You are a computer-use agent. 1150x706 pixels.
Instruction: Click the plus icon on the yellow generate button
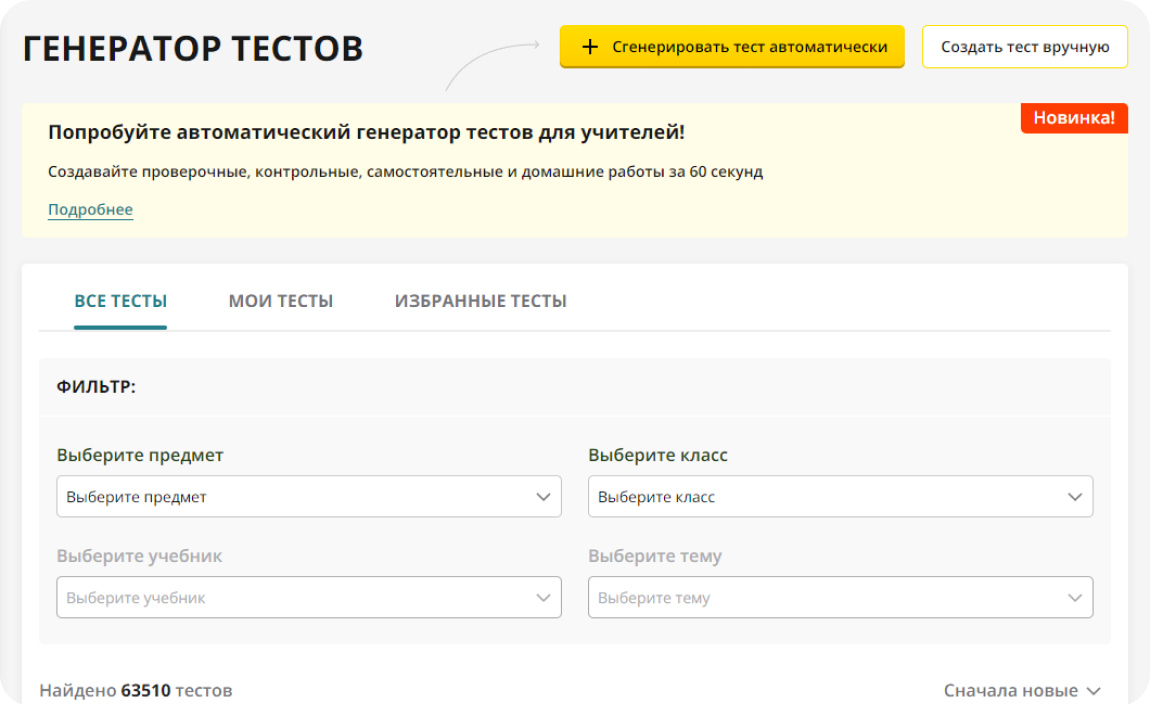coord(590,47)
